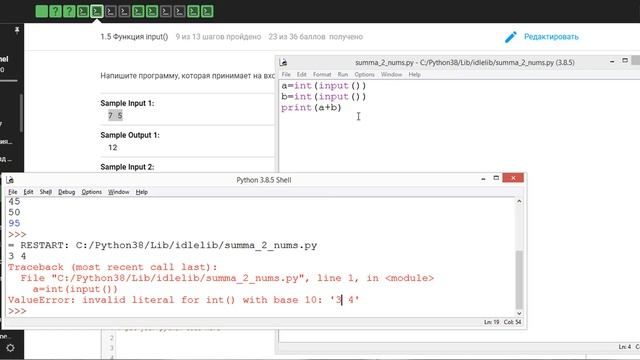Open Window menu in the editor window
The image size is (640, 360).
click(x=391, y=75)
